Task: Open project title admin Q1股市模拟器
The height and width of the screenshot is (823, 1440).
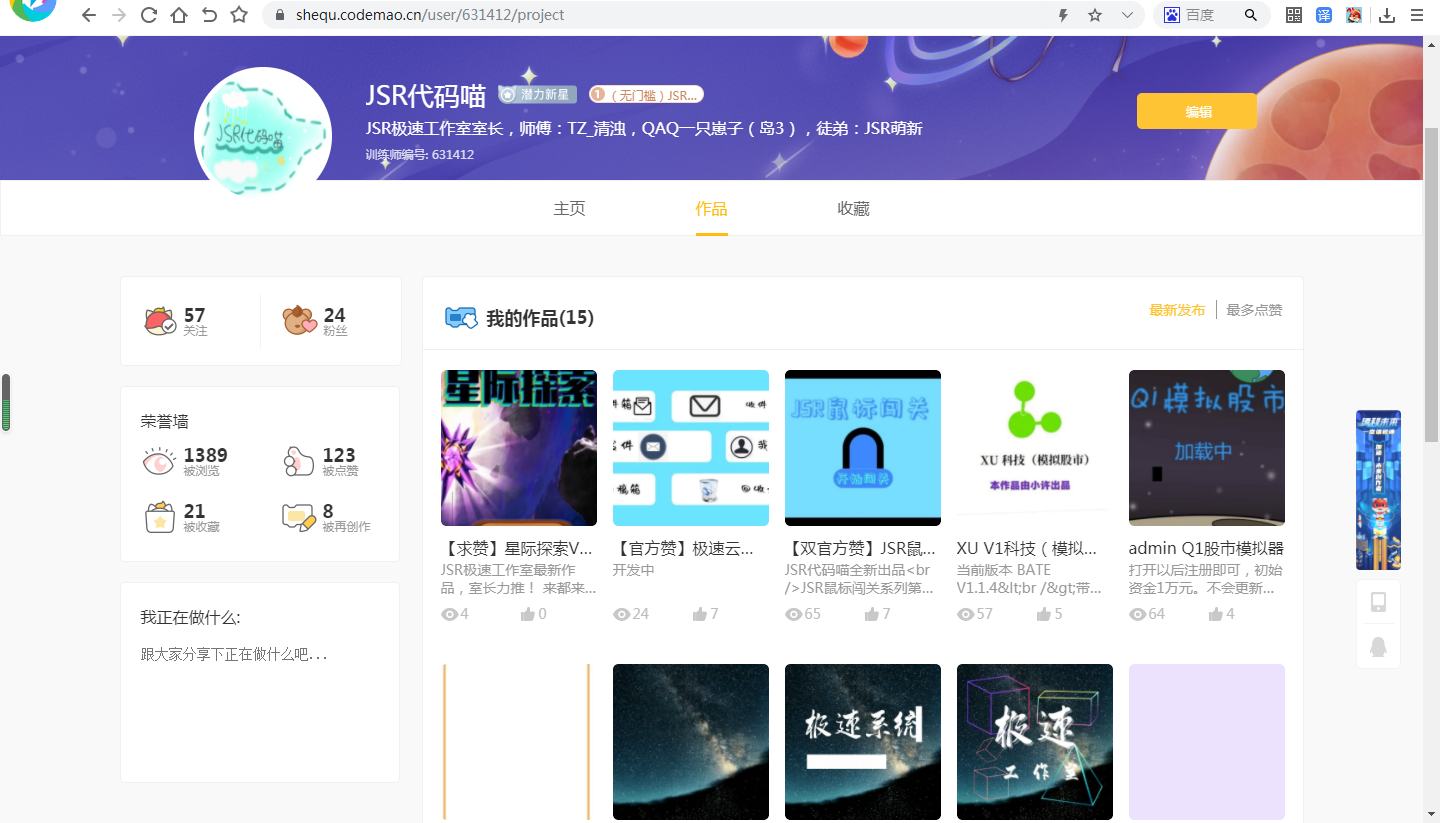Action: point(1206,548)
